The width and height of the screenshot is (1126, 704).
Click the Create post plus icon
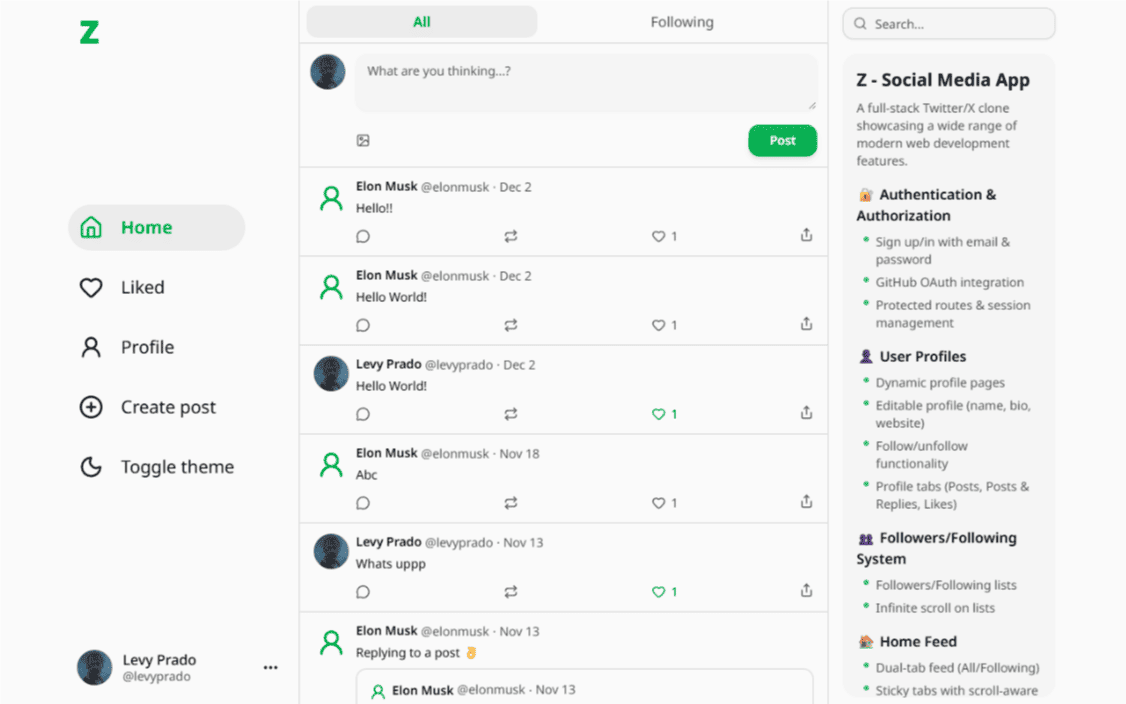[x=91, y=407]
